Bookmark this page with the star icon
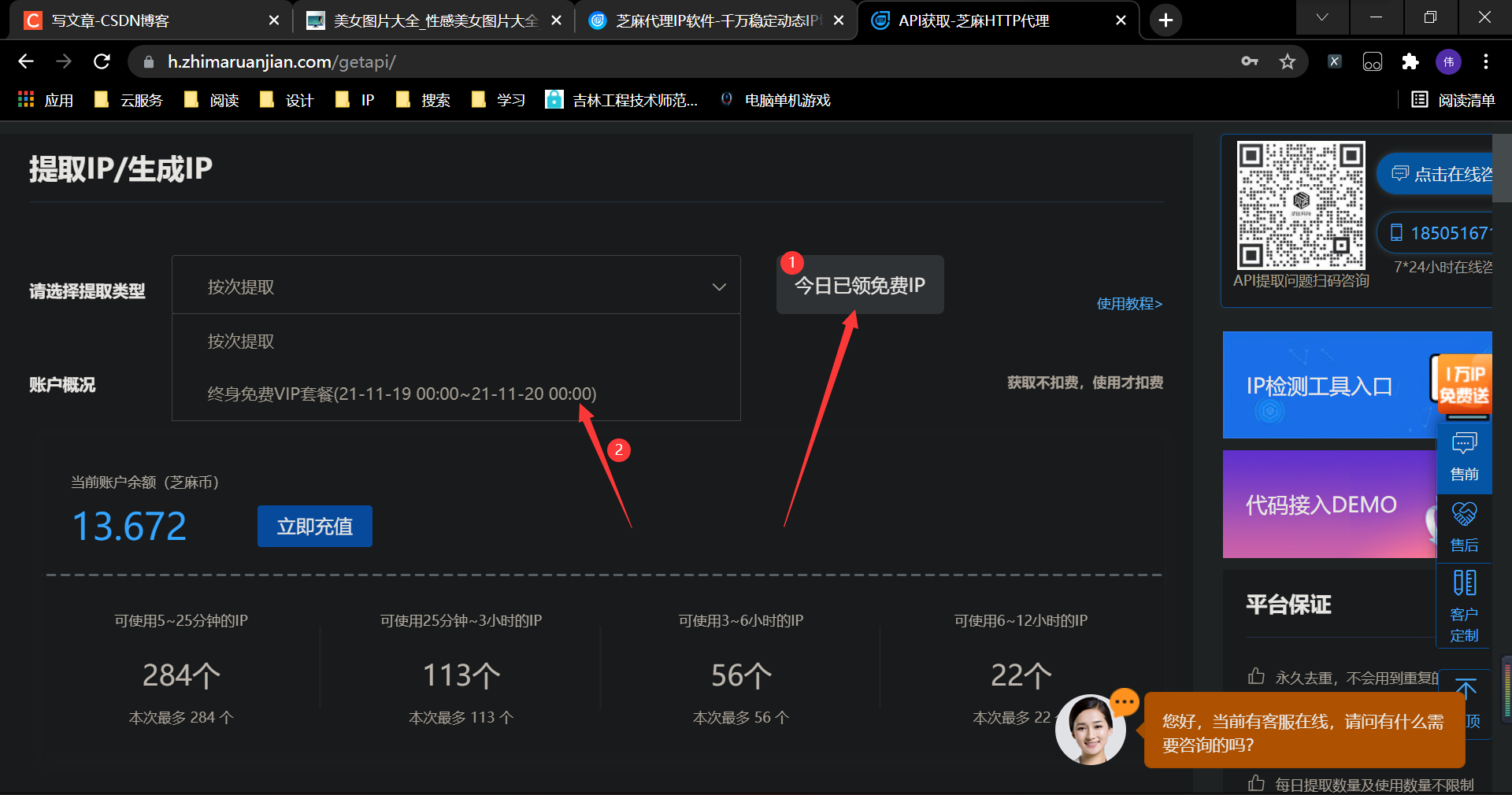Image resolution: width=1512 pixels, height=795 pixels. (x=1288, y=61)
